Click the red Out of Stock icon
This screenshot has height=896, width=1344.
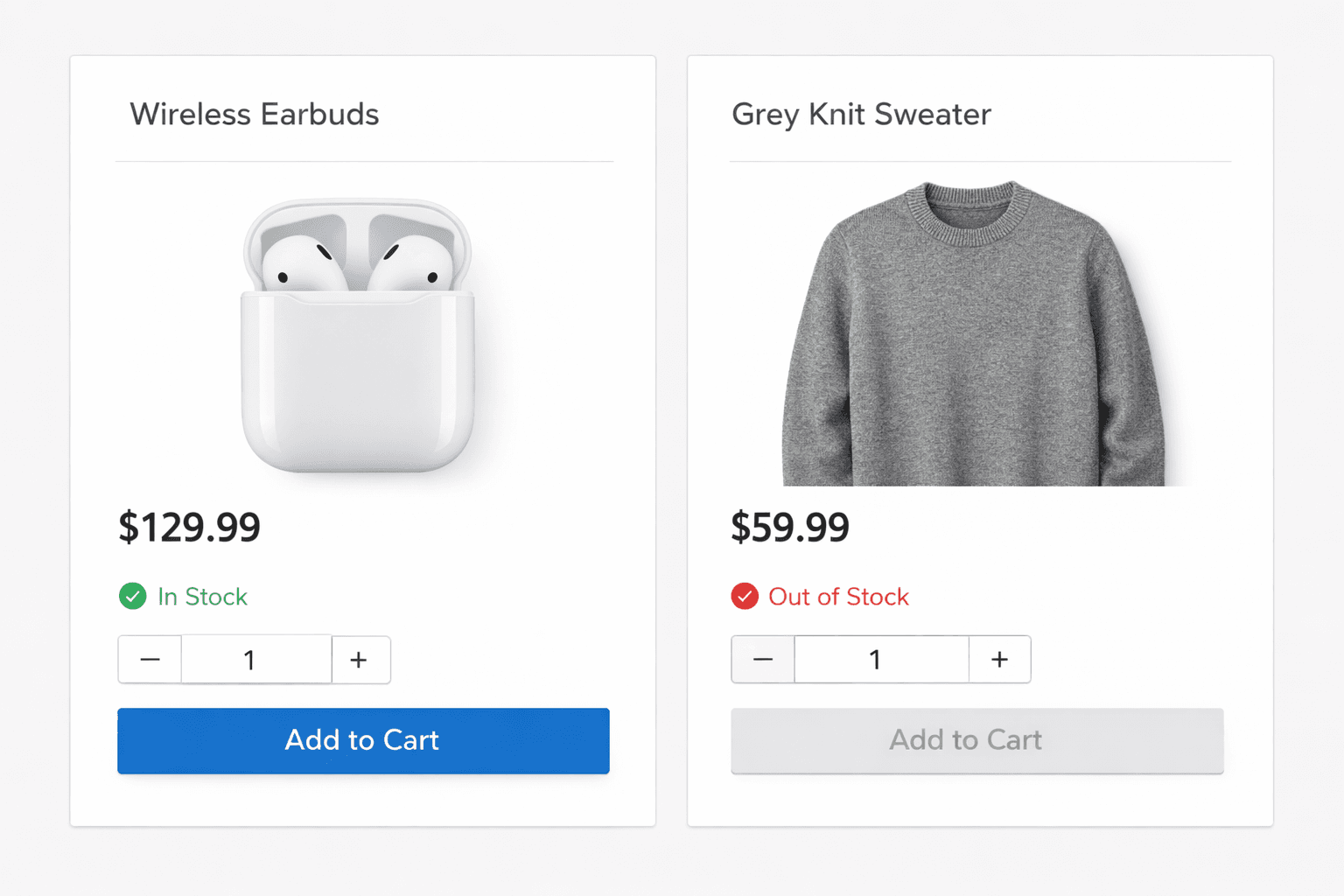coord(745,596)
